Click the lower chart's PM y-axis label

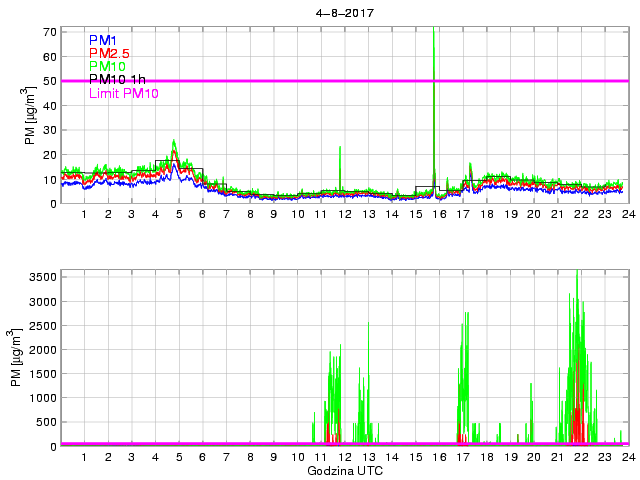click(x=13, y=358)
